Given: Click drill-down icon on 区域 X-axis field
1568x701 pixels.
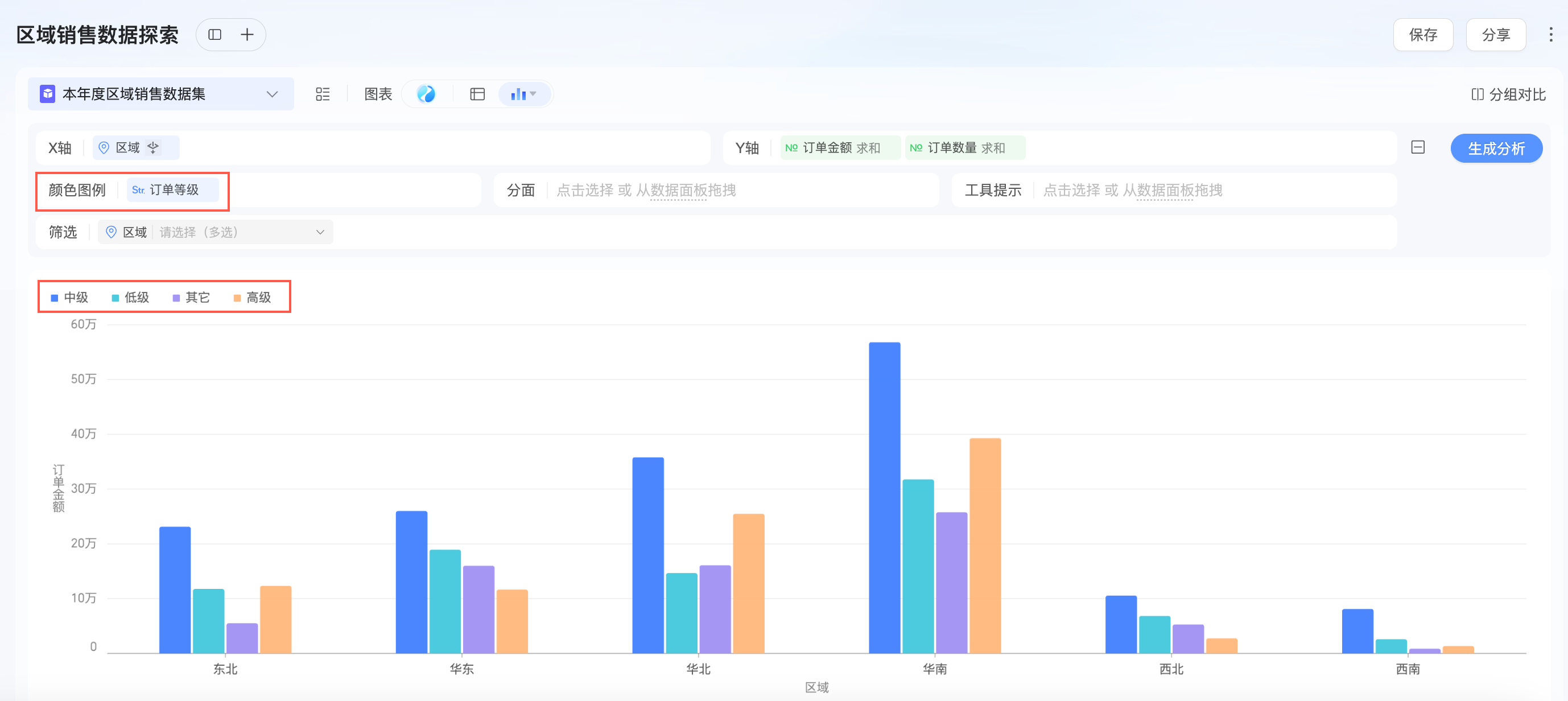Looking at the screenshot, I should [x=154, y=148].
